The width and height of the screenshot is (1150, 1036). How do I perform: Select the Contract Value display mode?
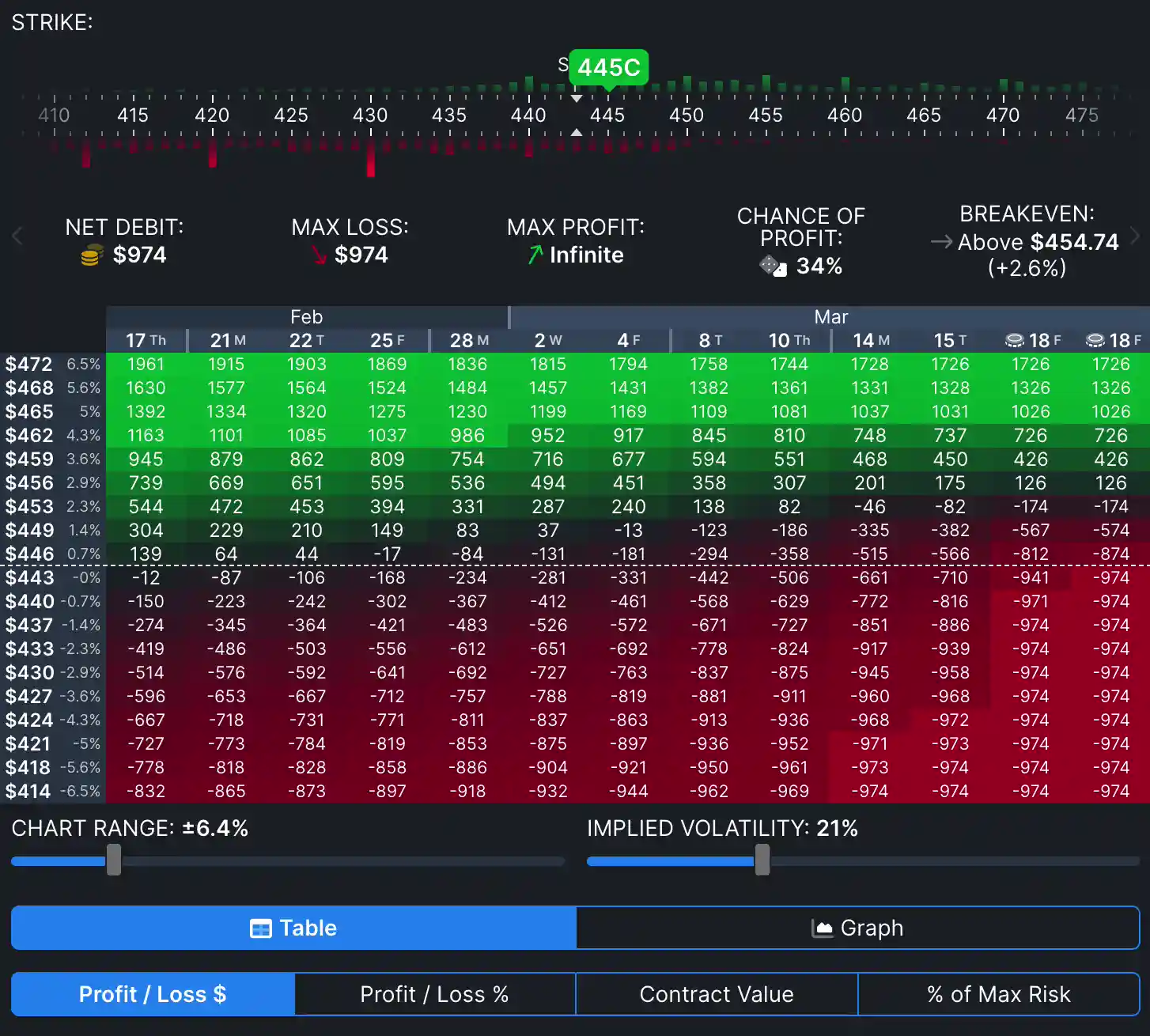pos(716,994)
